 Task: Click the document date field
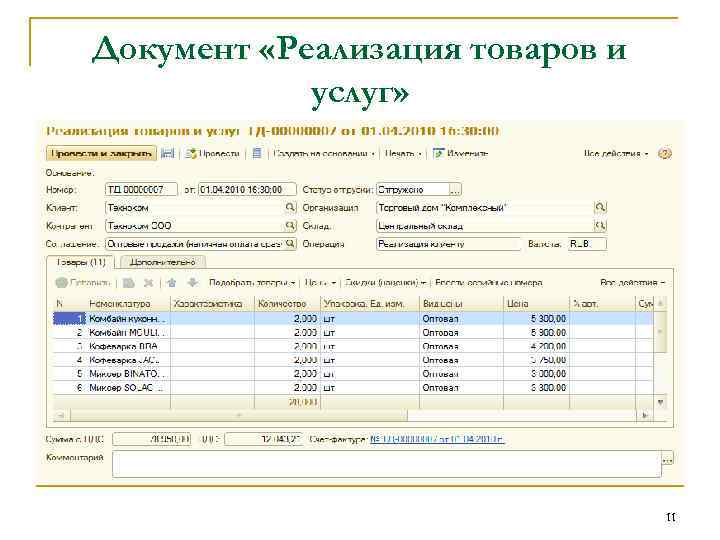[x=247, y=190]
